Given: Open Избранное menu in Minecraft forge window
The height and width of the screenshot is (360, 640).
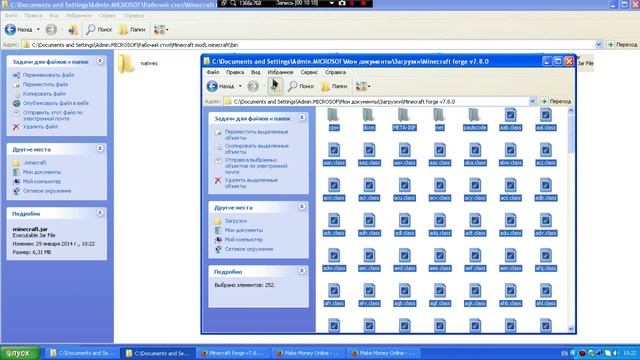Looking at the screenshot, I should 280,72.
